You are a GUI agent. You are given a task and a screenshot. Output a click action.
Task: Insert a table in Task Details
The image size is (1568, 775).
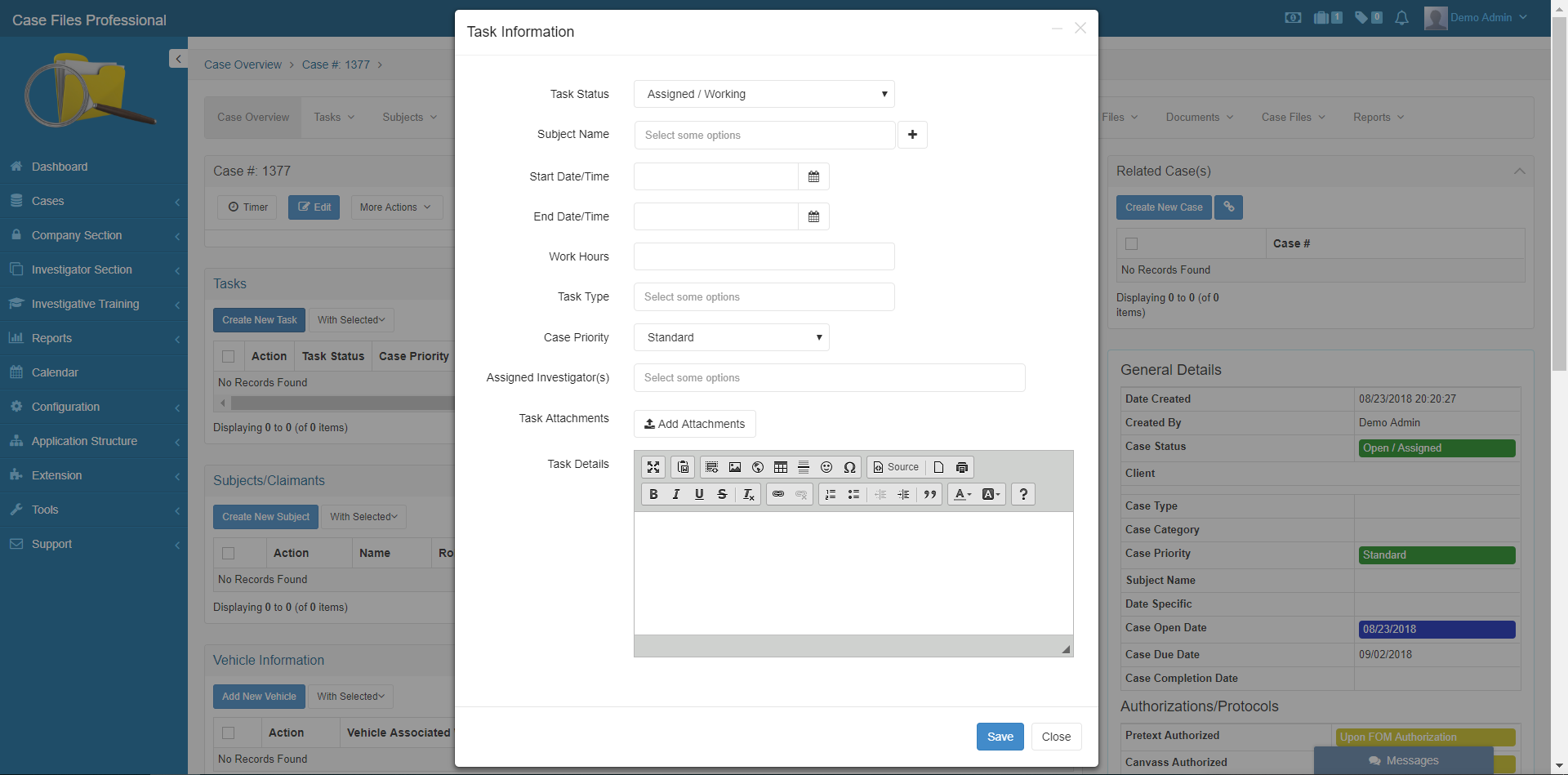pyautogui.click(x=781, y=467)
